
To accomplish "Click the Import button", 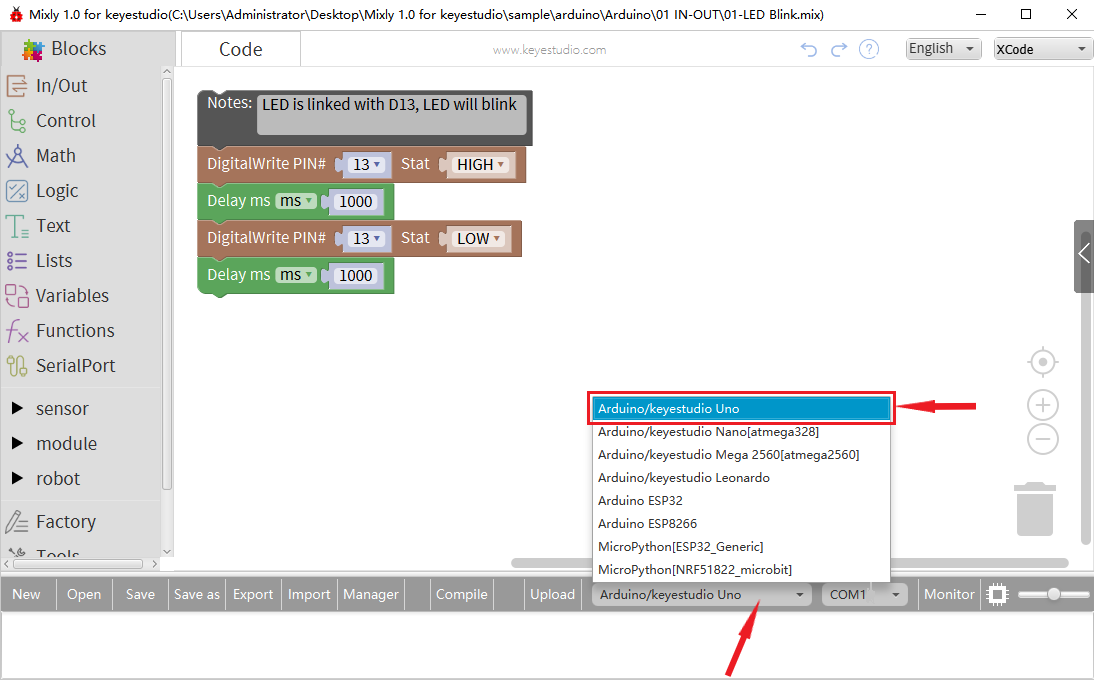I will [309, 594].
